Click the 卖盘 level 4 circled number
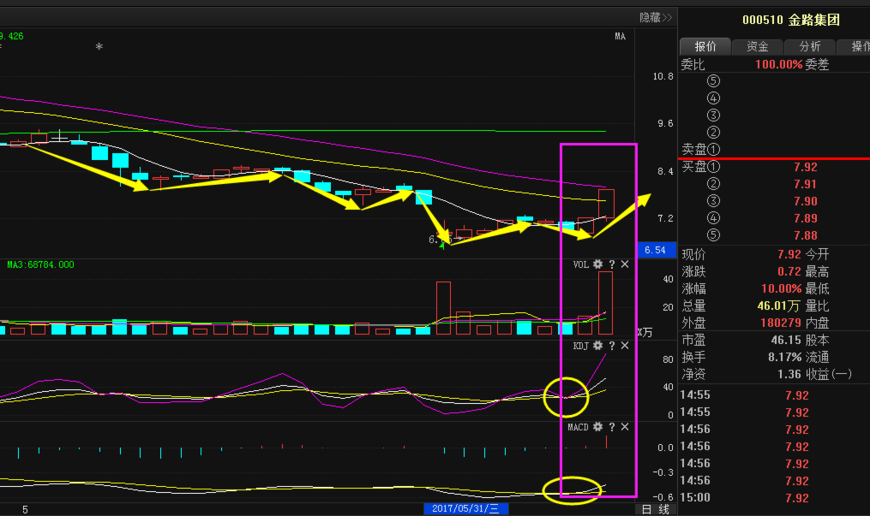Image resolution: width=870 pixels, height=516 pixels. [714, 98]
